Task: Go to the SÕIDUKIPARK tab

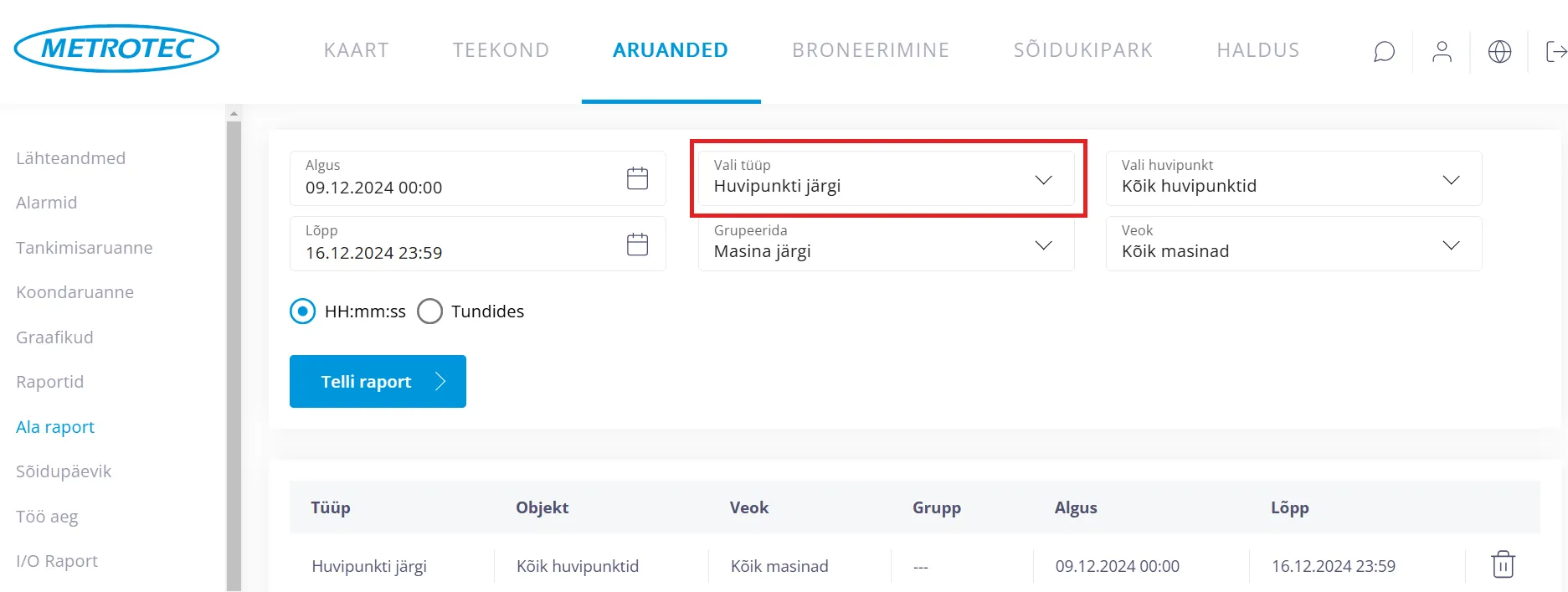Action: pyautogui.click(x=1083, y=50)
